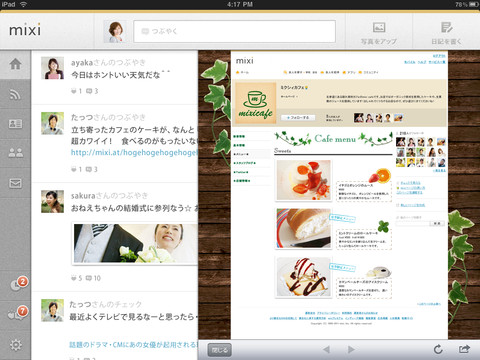
Task: Open the chocolate sundae cake photo
Action: [x=304, y=277]
